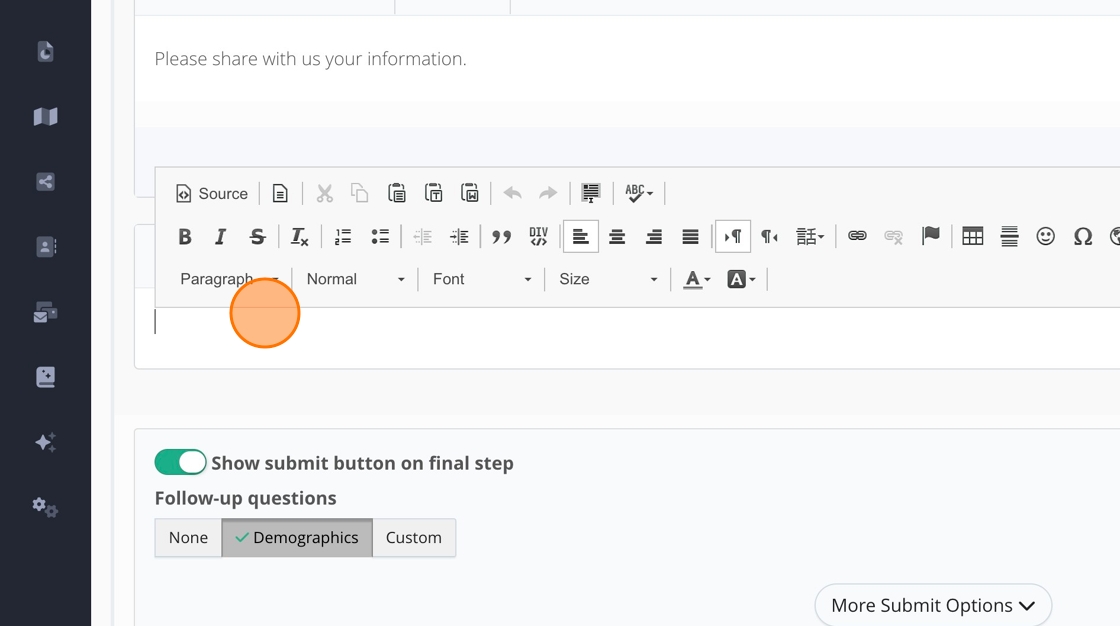Click the Special Character omega icon
Viewport: 1120px width, 626px height.
coord(1083,237)
